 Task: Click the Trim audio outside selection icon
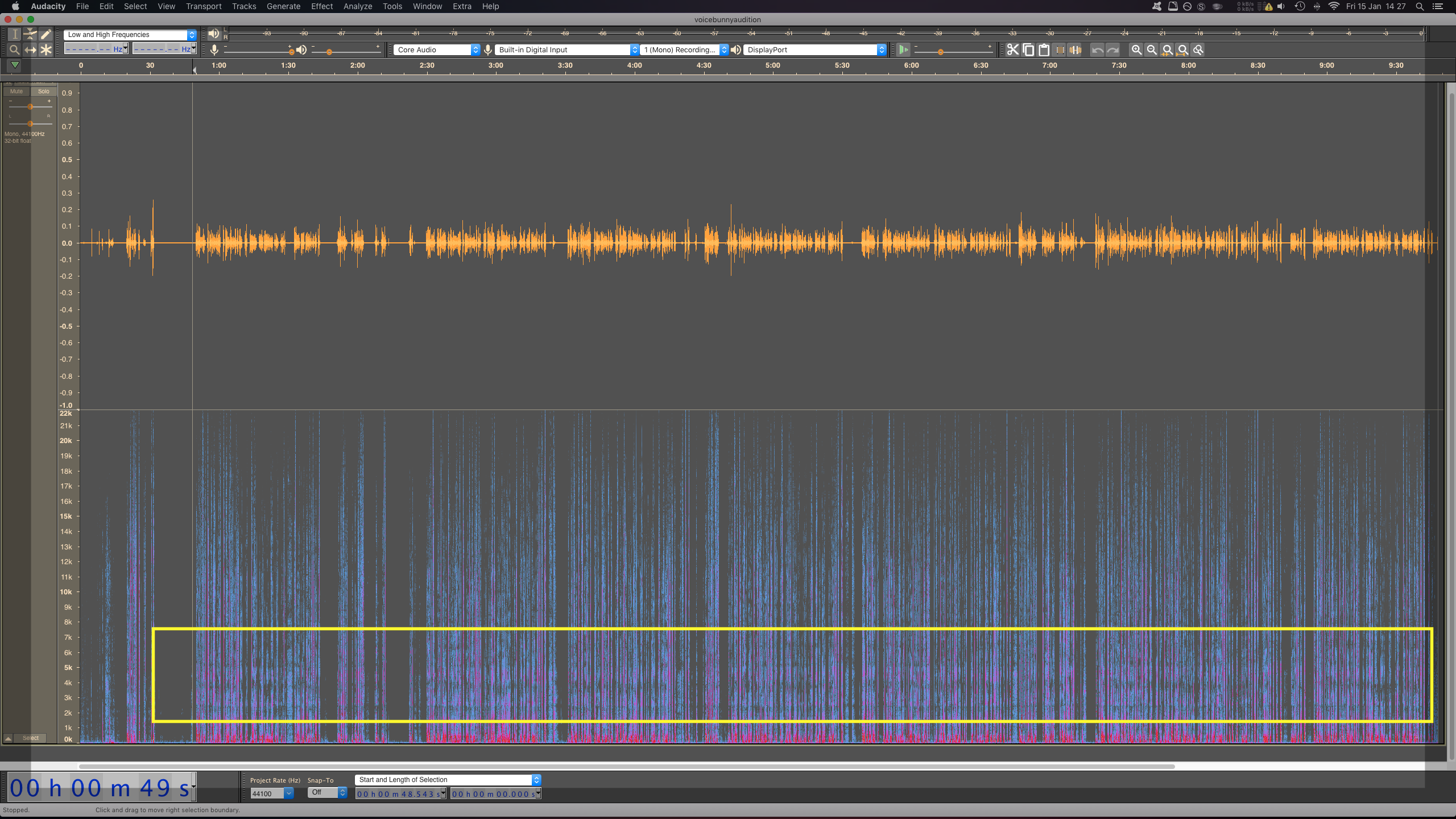click(x=1060, y=50)
